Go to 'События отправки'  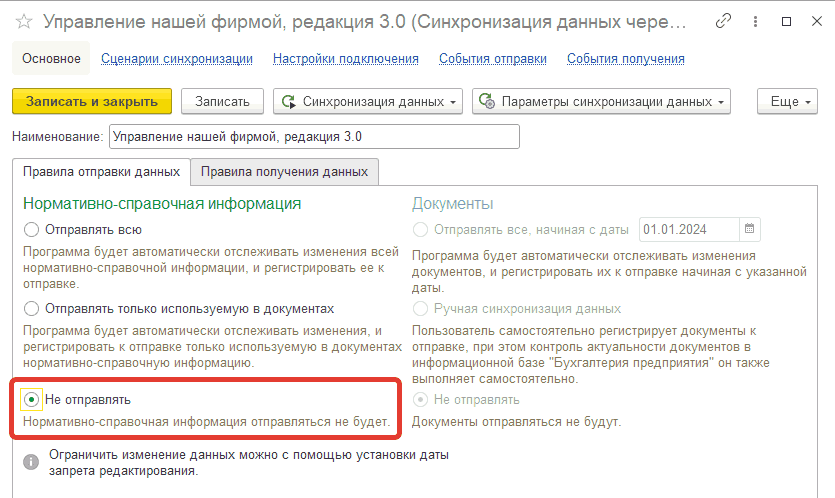point(493,59)
